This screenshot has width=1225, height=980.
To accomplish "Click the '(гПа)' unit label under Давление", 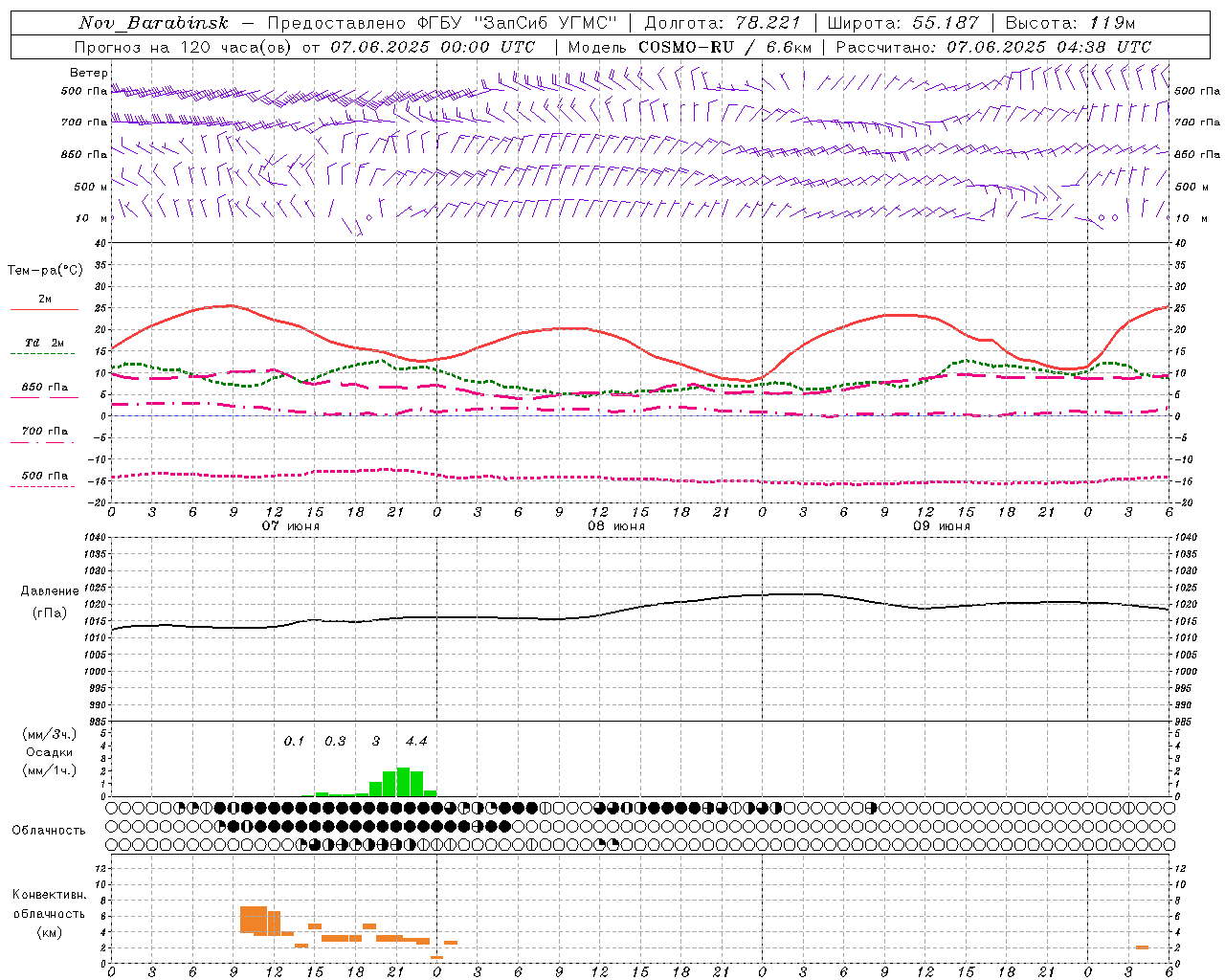I will (x=49, y=613).
